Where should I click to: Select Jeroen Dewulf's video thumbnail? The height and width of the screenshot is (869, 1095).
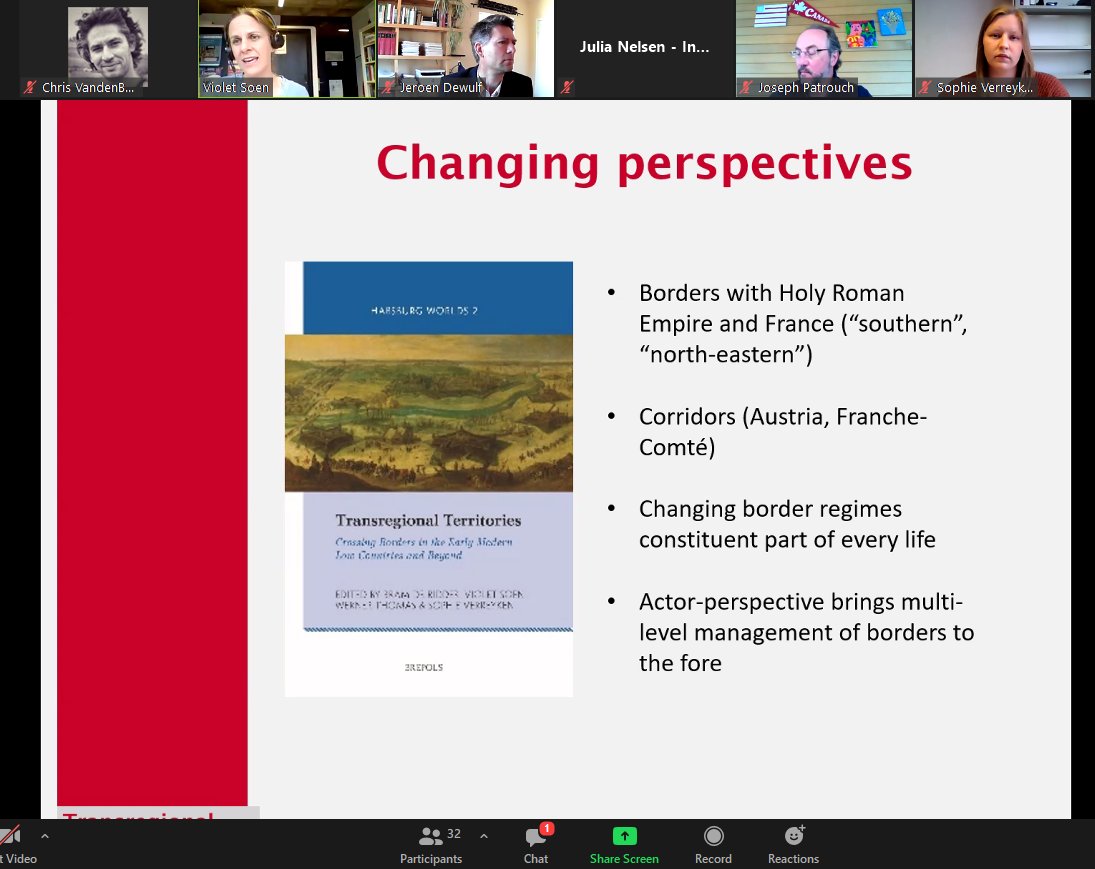coord(466,48)
